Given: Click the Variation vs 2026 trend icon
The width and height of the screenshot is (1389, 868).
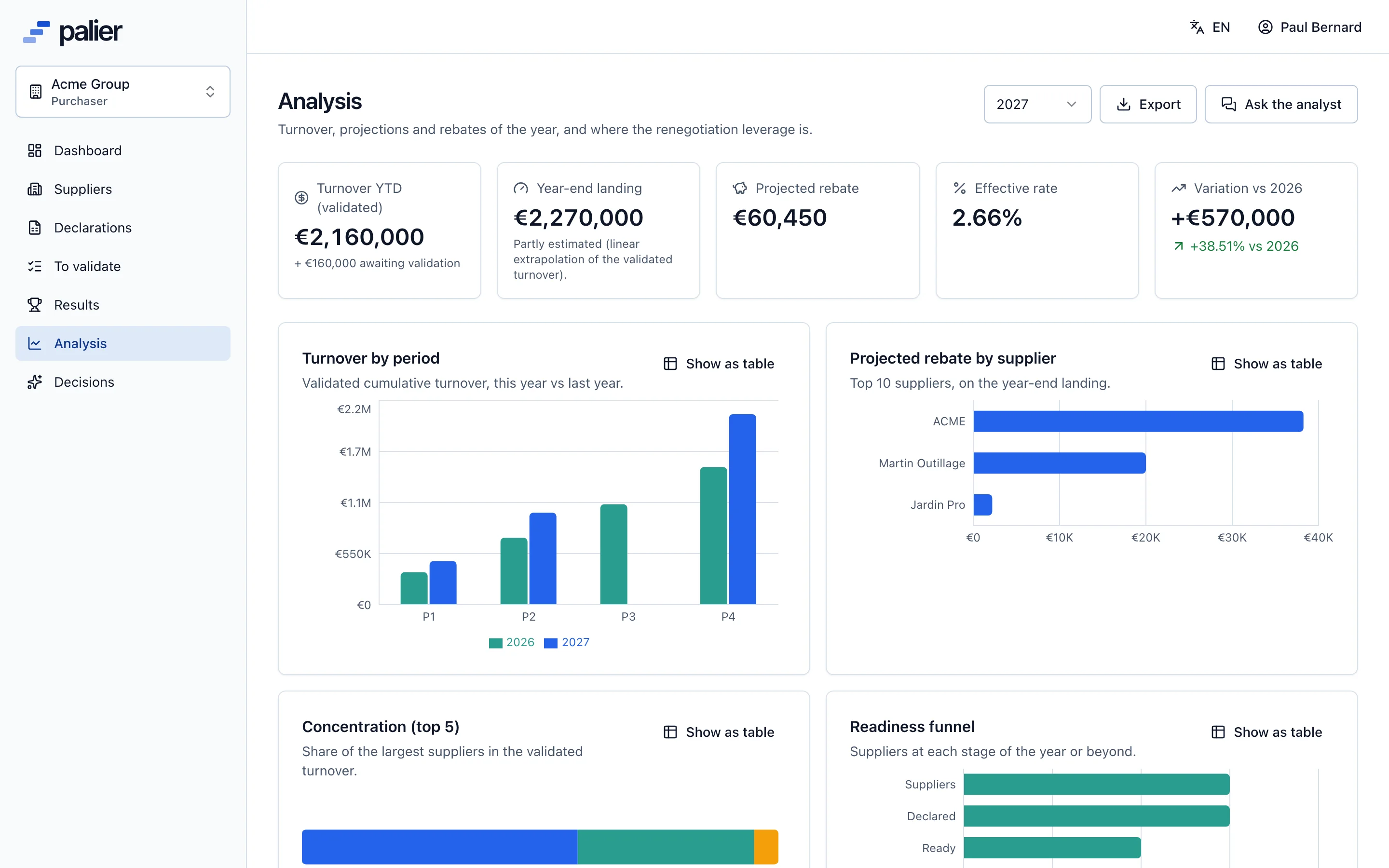Looking at the screenshot, I should pos(1178,188).
